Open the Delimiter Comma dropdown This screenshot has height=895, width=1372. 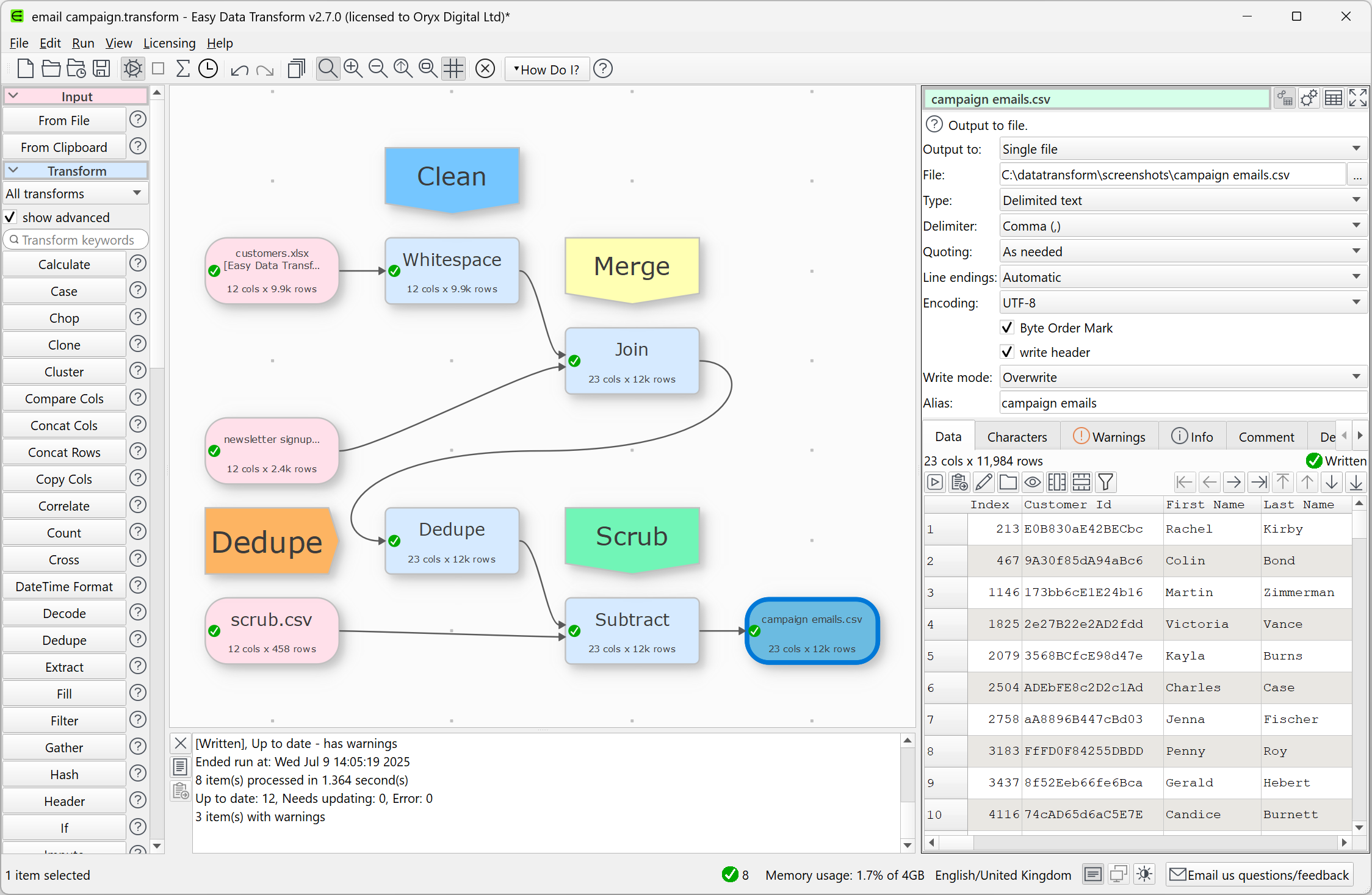pos(1183,226)
